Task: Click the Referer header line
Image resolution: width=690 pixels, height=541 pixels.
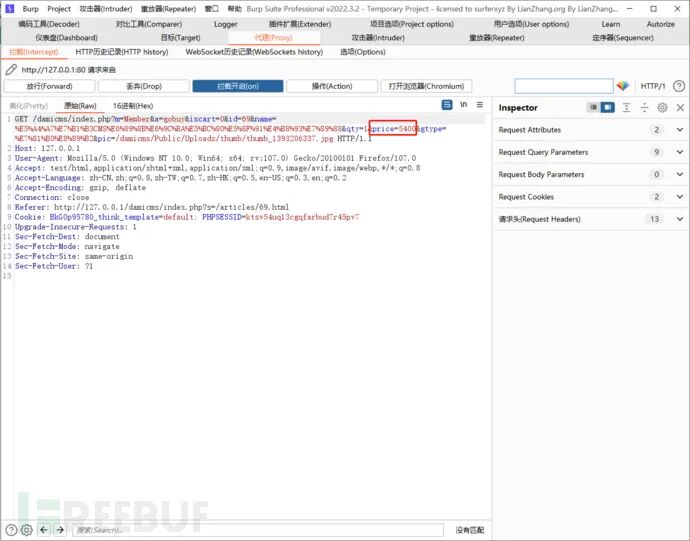Action: pos(152,207)
